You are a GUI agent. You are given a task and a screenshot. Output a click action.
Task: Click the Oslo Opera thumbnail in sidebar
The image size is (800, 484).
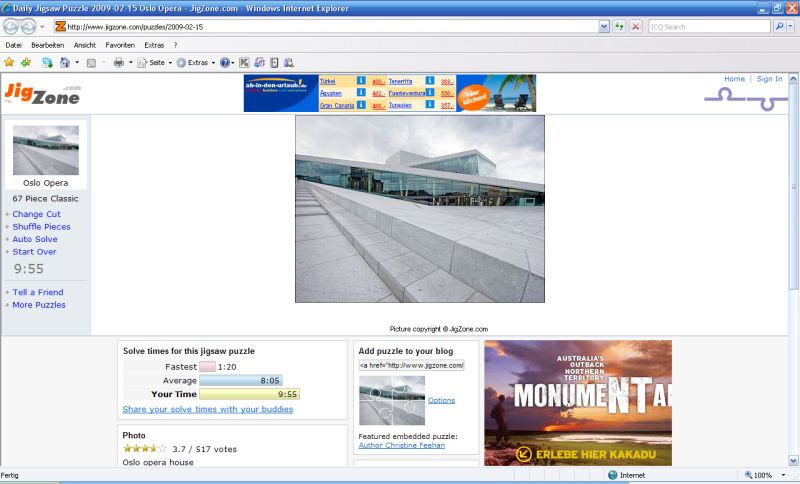[x=46, y=151]
